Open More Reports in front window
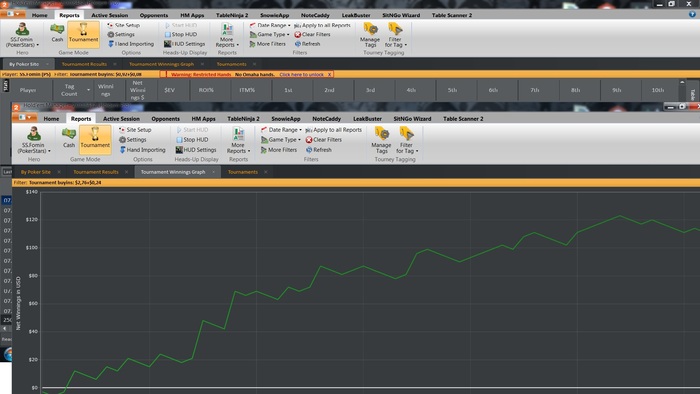700x394 pixels. coord(238,140)
